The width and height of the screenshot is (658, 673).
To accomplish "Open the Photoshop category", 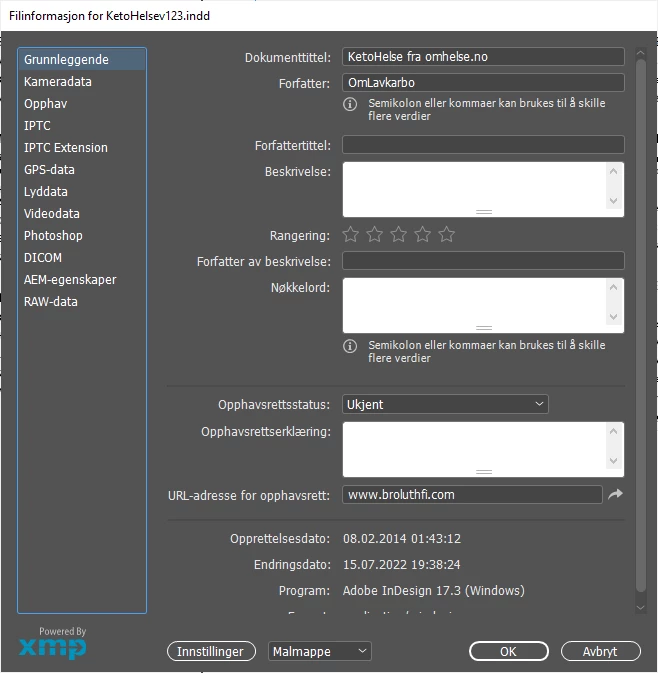I will point(82,236).
